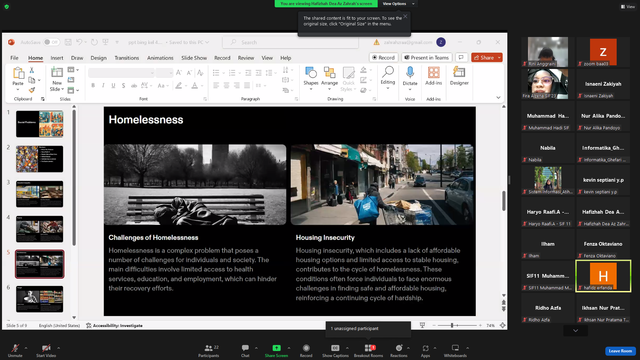Click the PowerPoint Record button in ribbon header
640x360 pixels.
(x=383, y=58)
